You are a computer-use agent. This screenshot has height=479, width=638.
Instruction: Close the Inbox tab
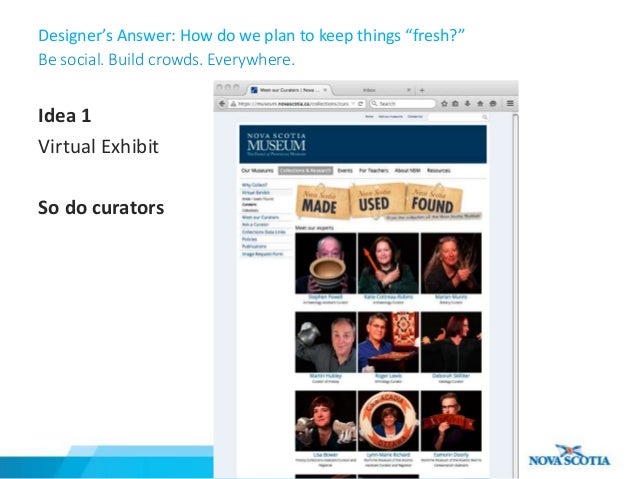(x=409, y=90)
